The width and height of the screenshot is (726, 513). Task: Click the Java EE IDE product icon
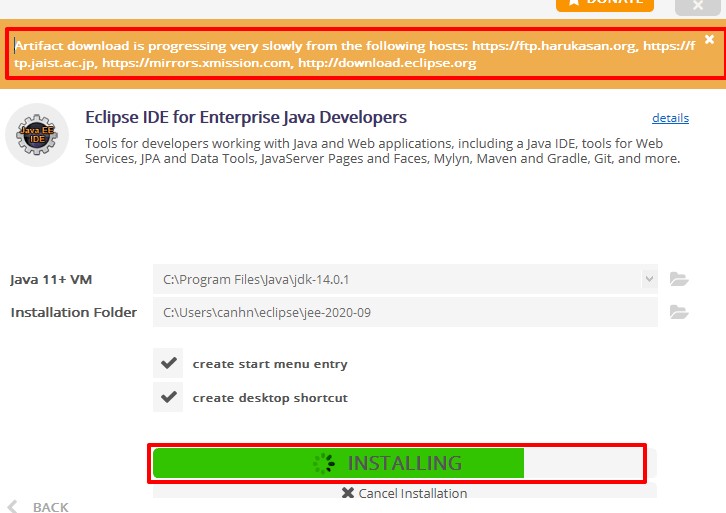pyautogui.click(x=37, y=135)
